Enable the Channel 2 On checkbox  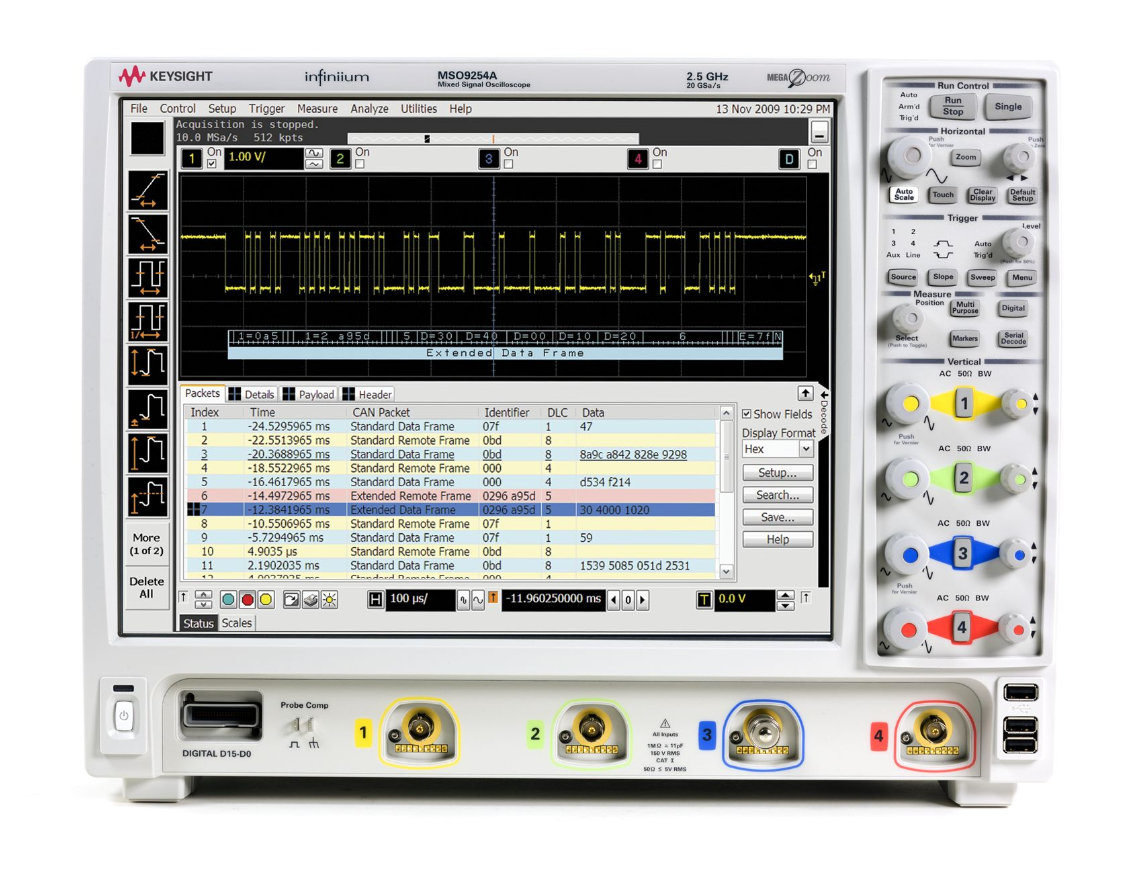click(x=357, y=165)
